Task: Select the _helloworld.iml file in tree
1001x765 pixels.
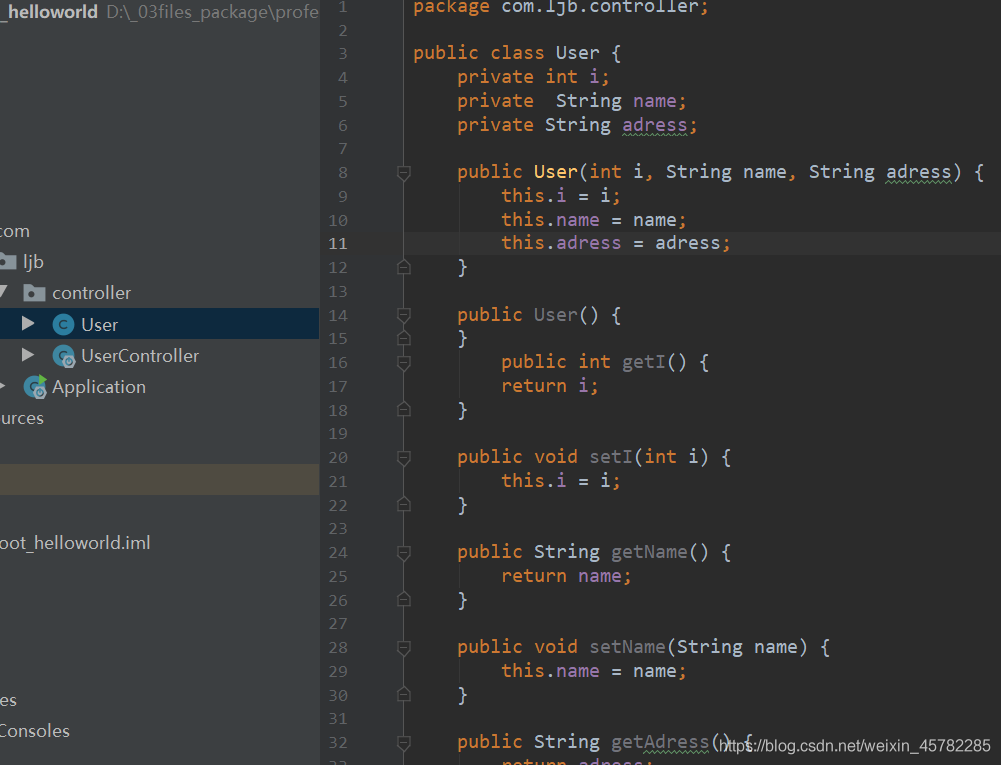Action: click(x=75, y=543)
